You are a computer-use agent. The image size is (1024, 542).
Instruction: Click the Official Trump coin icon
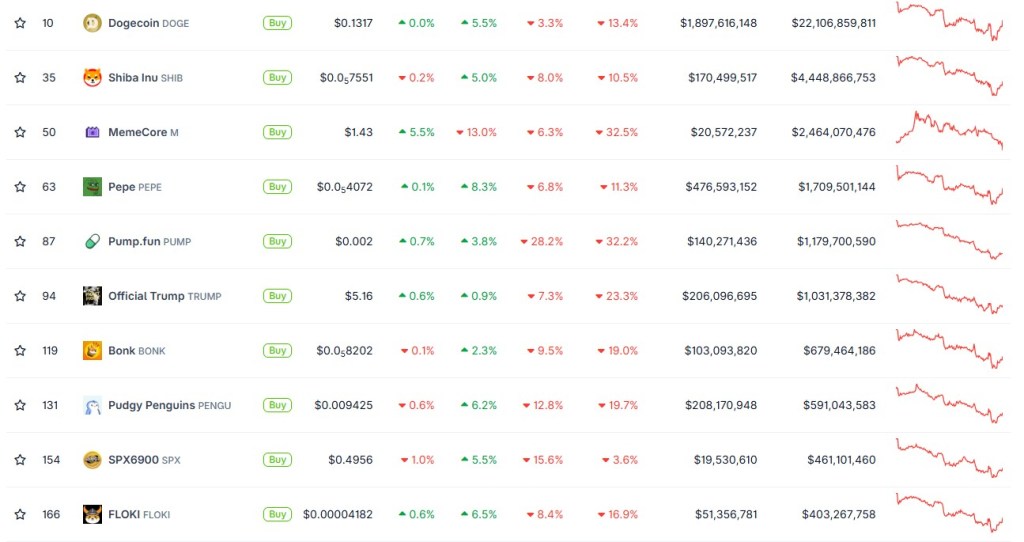(92, 296)
